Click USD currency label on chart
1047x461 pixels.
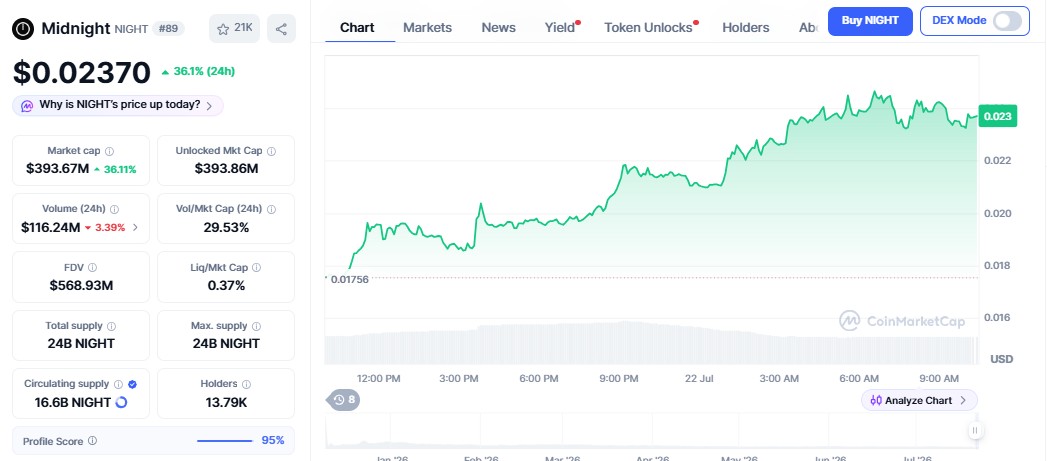tap(1002, 359)
